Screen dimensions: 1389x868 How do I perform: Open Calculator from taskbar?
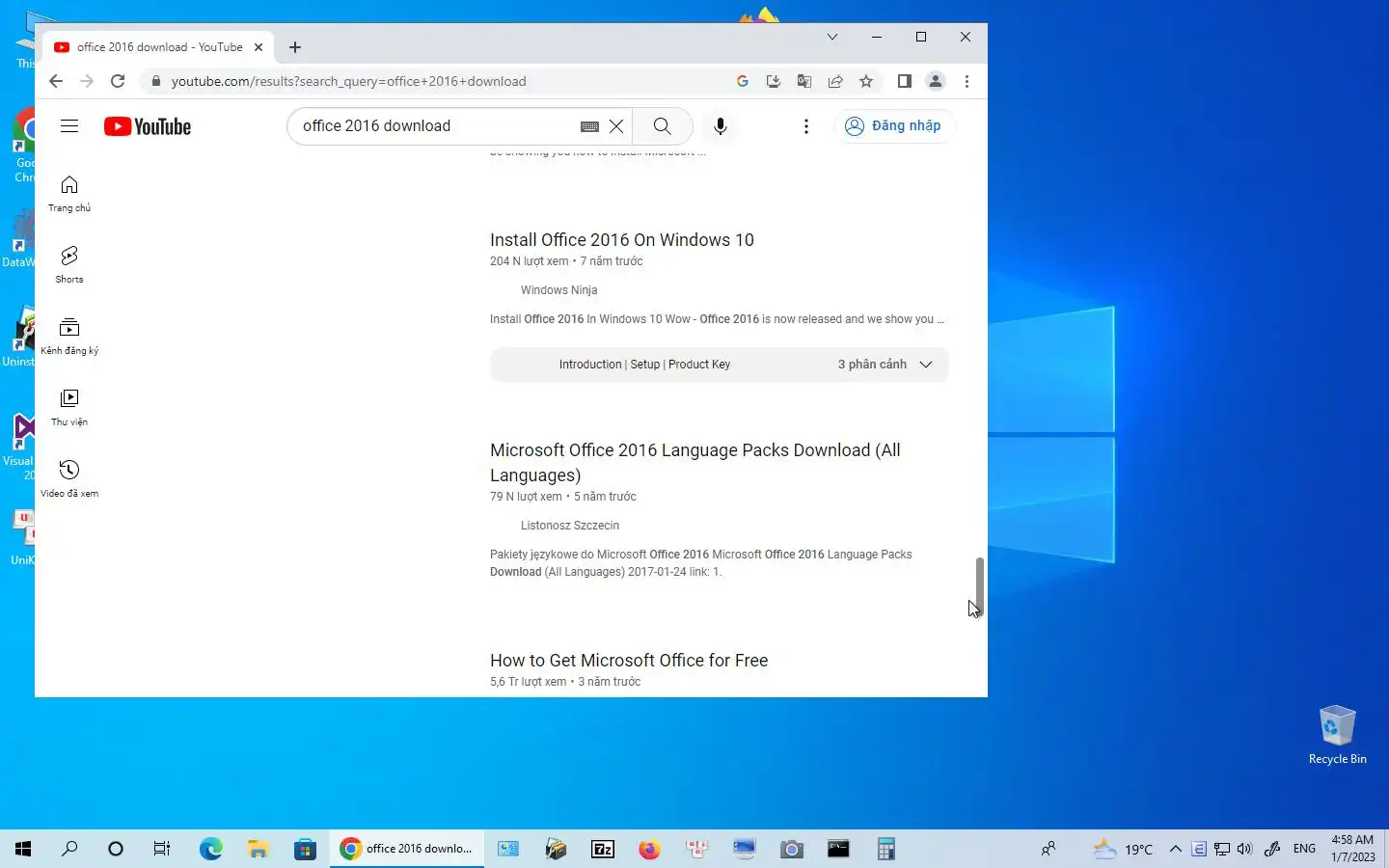[886, 849]
